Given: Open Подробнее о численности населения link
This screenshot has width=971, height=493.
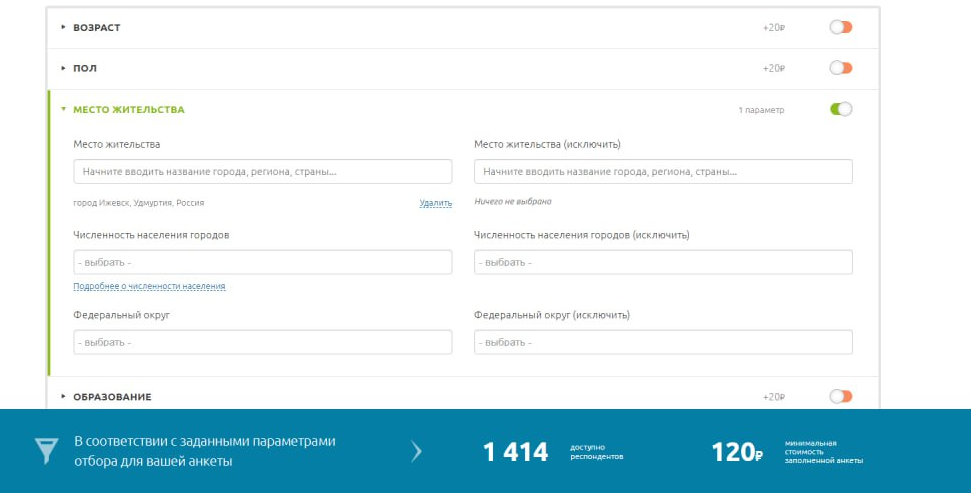Looking at the screenshot, I should tap(149, 286).
